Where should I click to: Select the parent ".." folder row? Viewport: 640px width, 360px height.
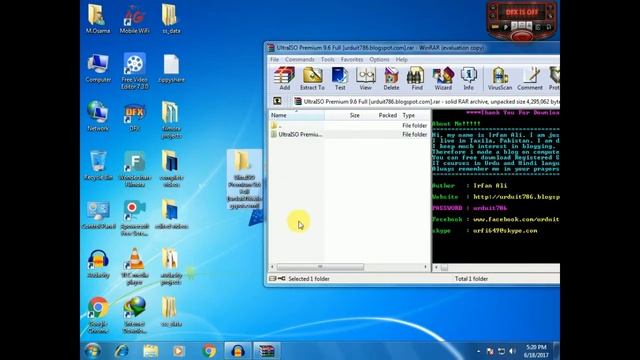point(349,125)
